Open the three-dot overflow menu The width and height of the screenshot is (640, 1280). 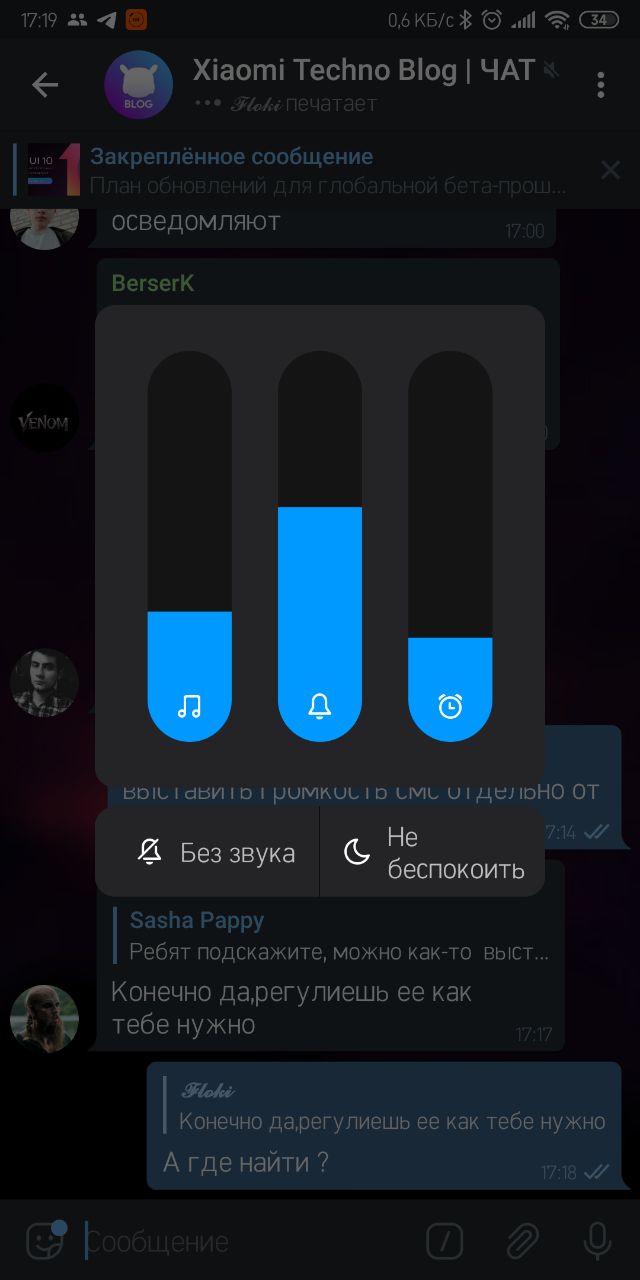[x=600, y=85]
